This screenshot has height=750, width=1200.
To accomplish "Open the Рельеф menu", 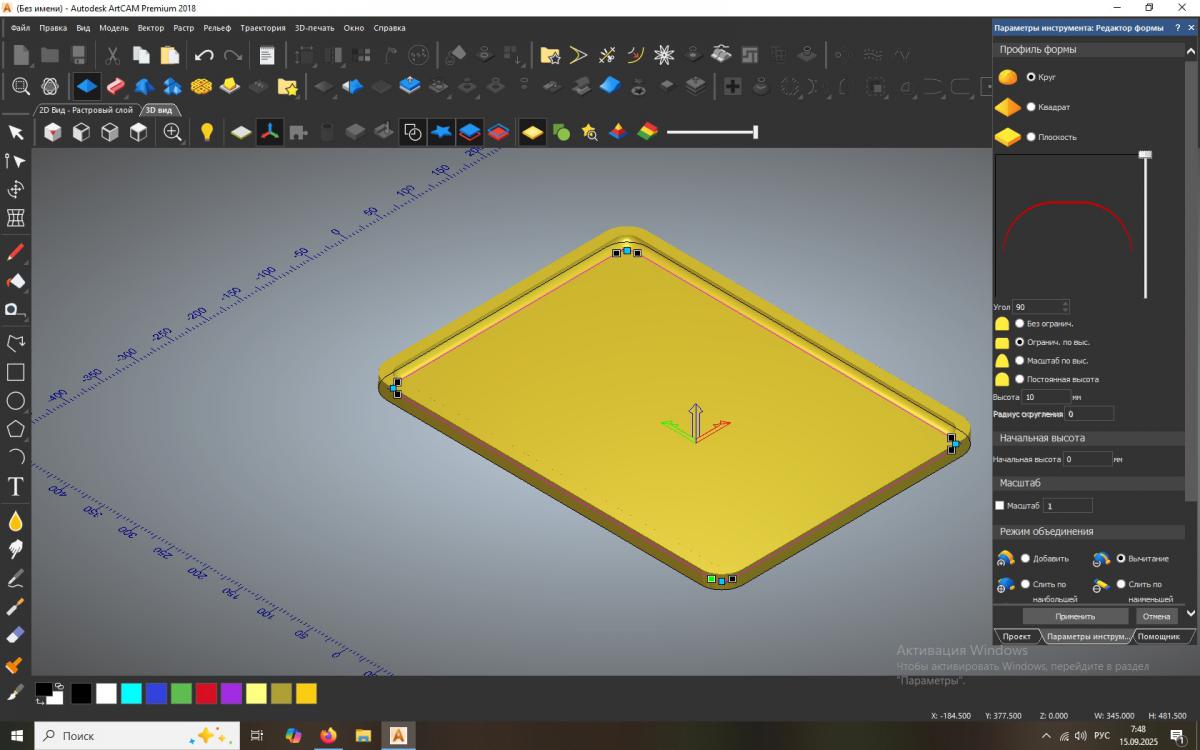I will tap(216, 28).
